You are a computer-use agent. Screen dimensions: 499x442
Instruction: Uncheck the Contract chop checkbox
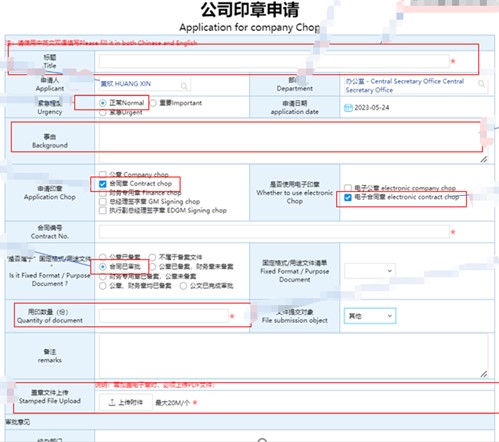click(103, 184)
